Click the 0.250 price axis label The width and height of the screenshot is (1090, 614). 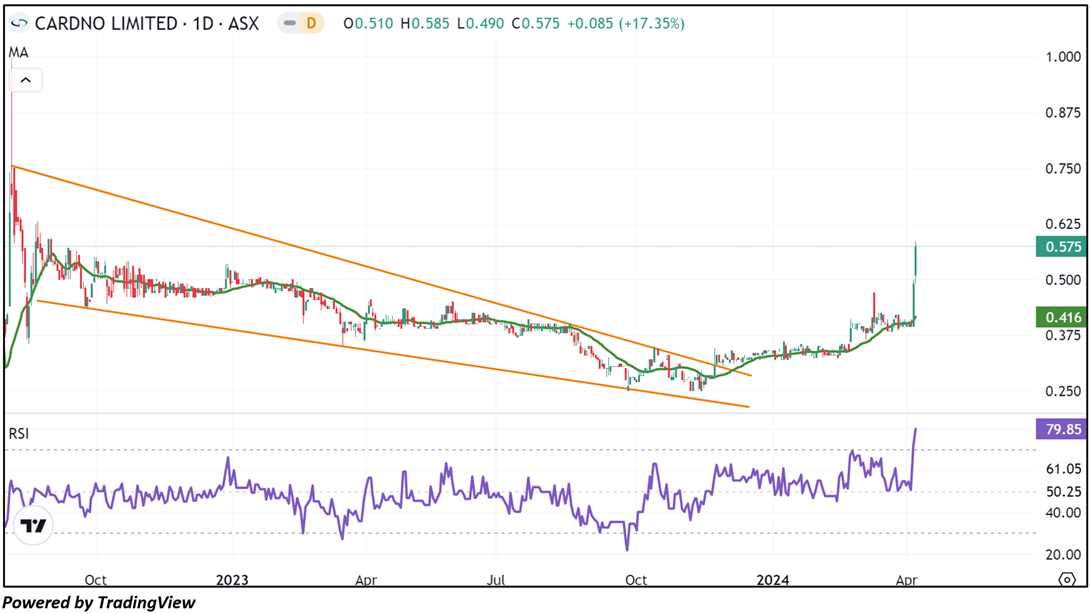point(1064,391)
